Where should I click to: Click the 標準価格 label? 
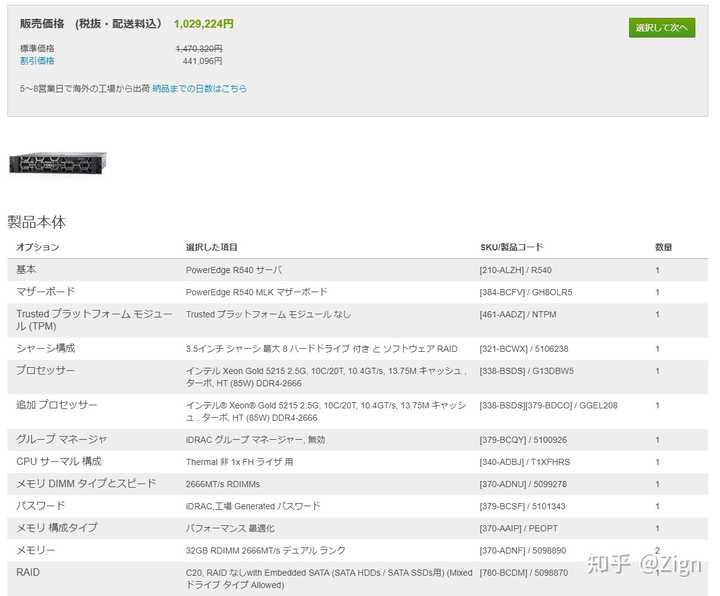pyautogui.click(x=37, y=48)
